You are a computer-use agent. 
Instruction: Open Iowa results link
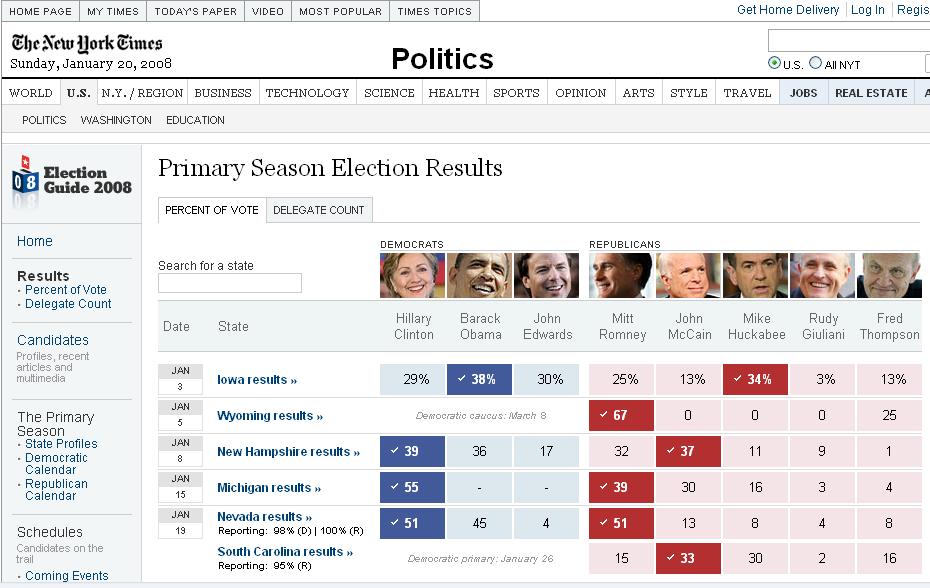257,380
